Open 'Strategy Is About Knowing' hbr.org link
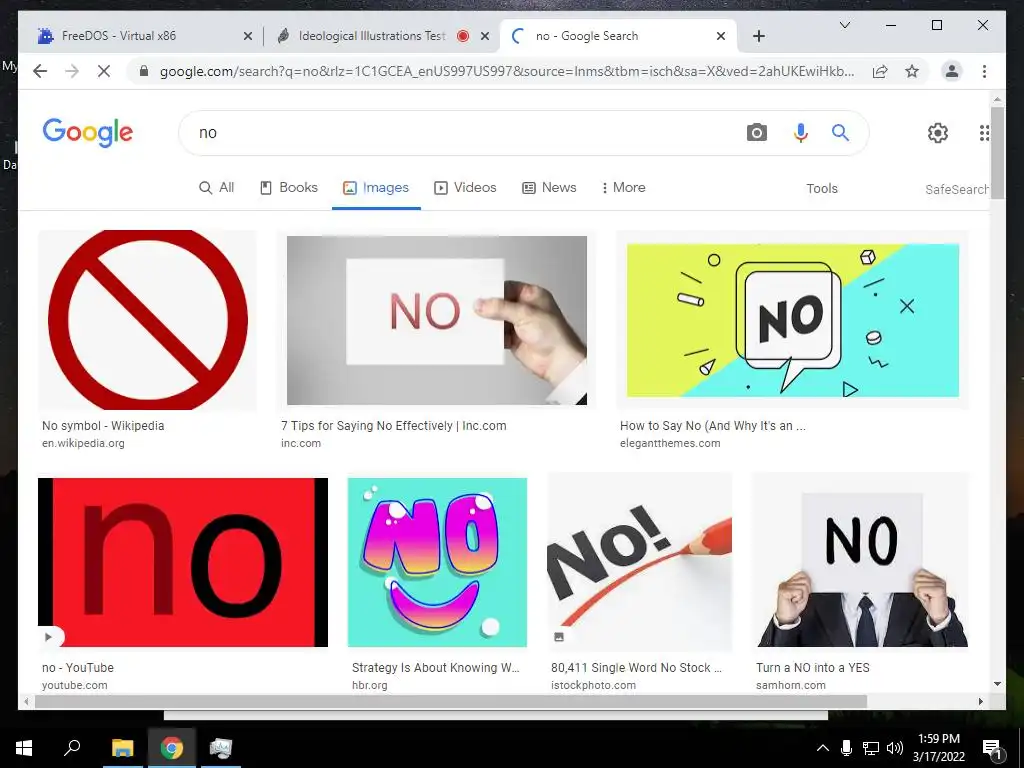Image resolution: width=1024 pixels, height=768 pixels. [436, 667]
